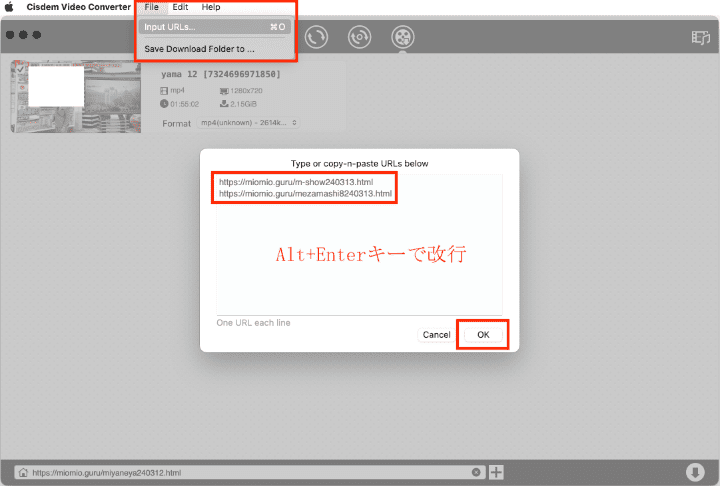Open the Format dropdown mp4(unknown)

click(x=248, y=123)
